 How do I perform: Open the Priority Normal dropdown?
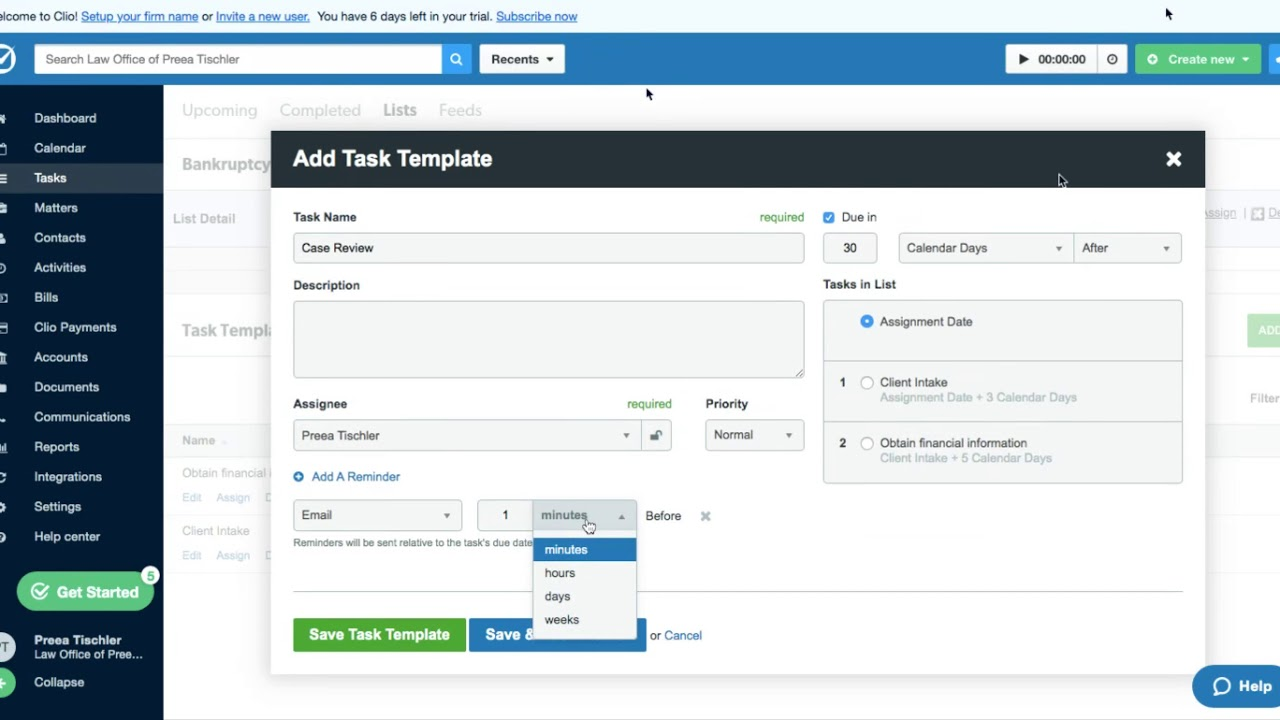pyautogui.click(x=754, y=435)
